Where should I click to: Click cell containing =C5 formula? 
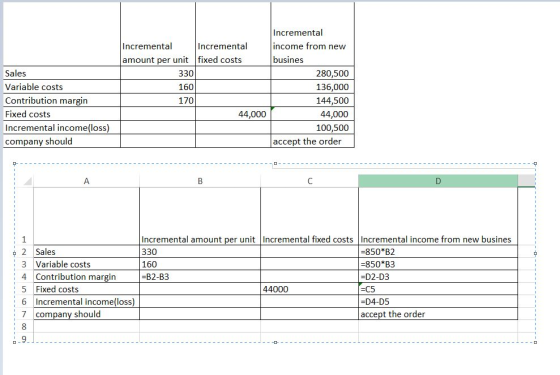(438, 289)
